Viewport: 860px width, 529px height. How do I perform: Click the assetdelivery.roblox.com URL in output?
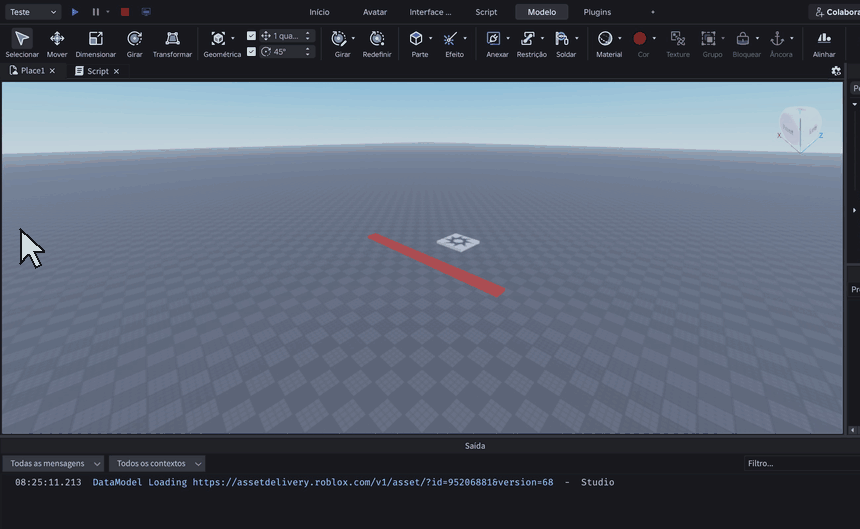(x=373, y=482)
